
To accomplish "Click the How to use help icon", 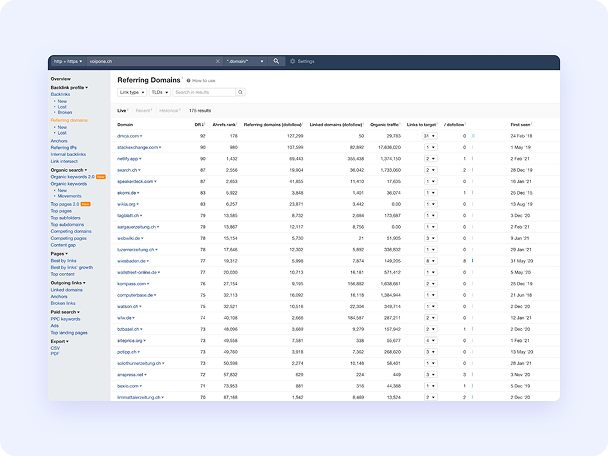I will [x=186, y=80].
